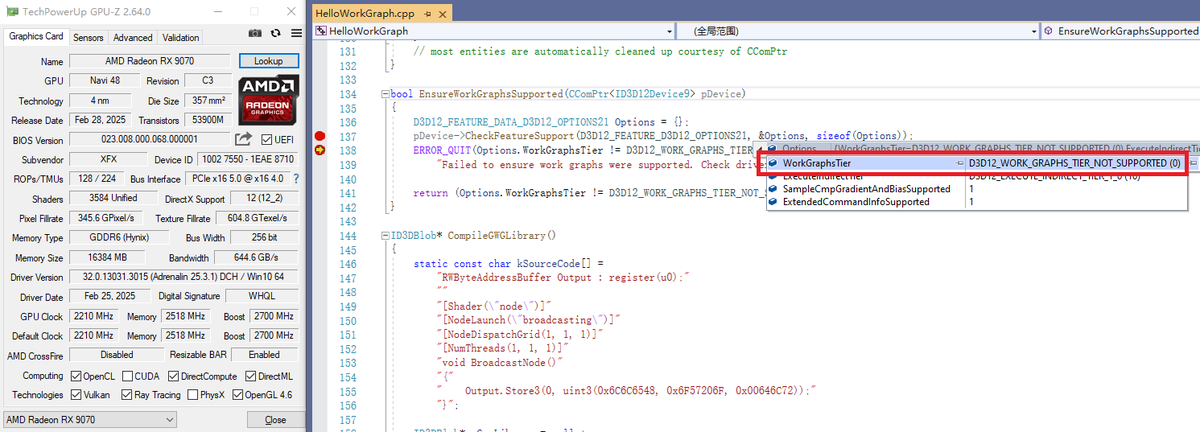1200x432 pixels.
Task: Click the GPU-Z title bar app icon
Action: coord(10,11)
